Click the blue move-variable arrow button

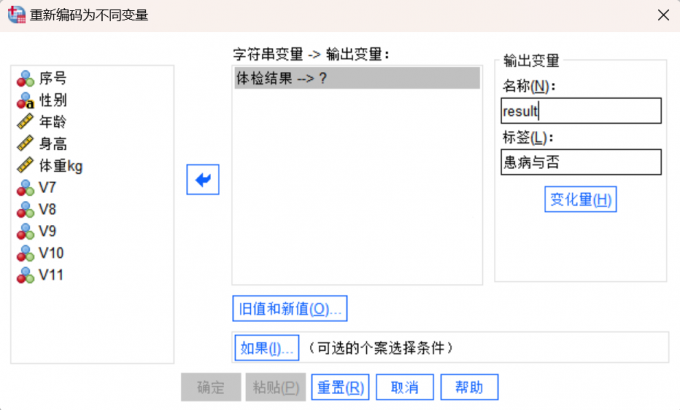click(x=203, y=179)
